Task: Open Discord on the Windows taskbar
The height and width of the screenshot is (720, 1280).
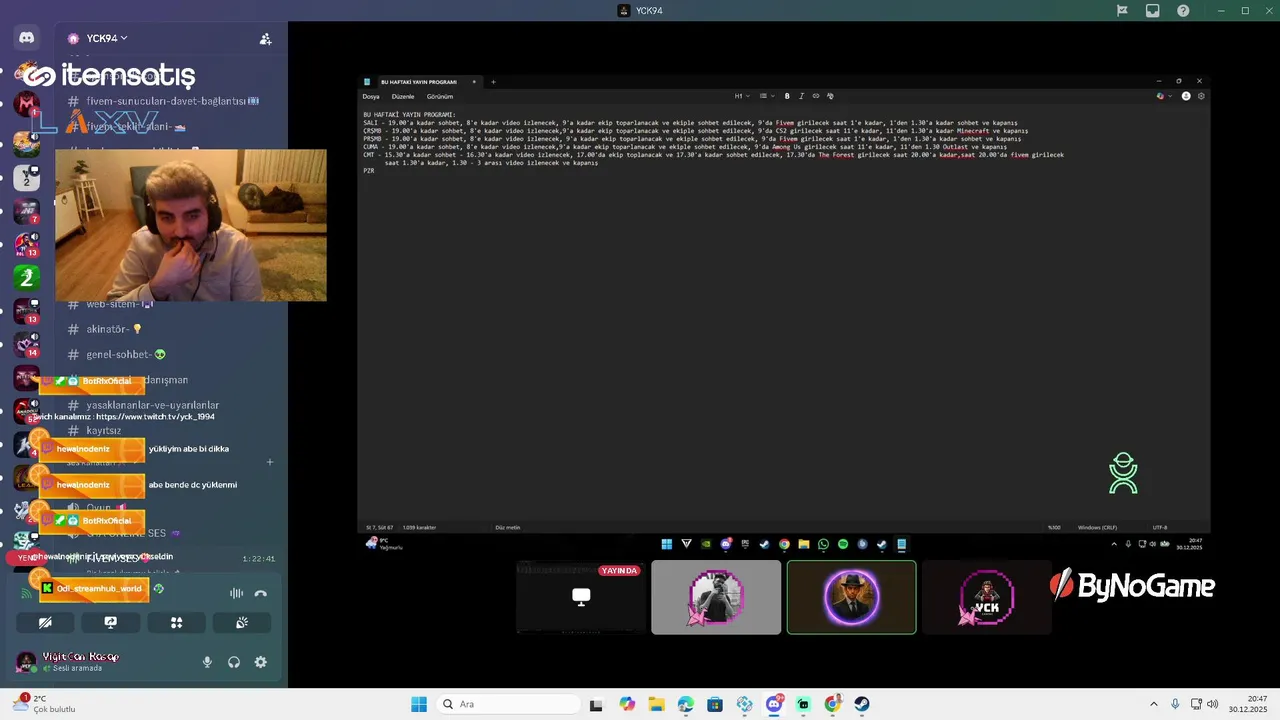Action: tap(774, 704)
